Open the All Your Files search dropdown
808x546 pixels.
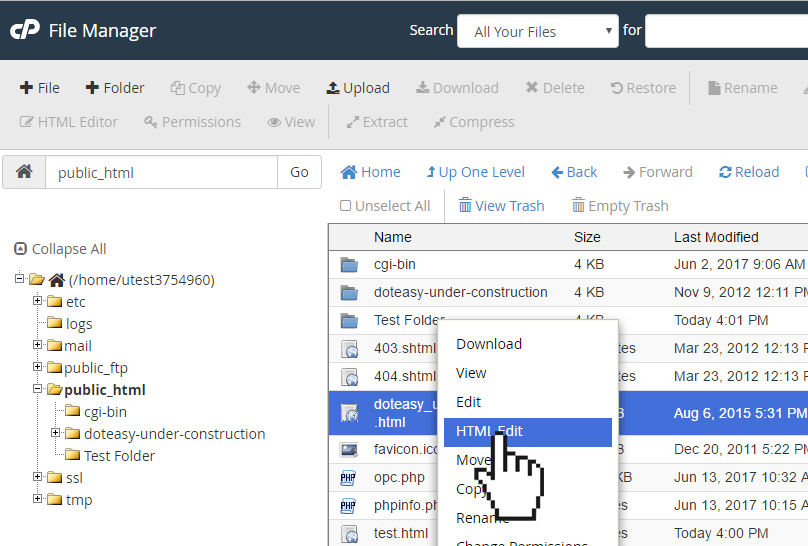click(x=537, y=31)
